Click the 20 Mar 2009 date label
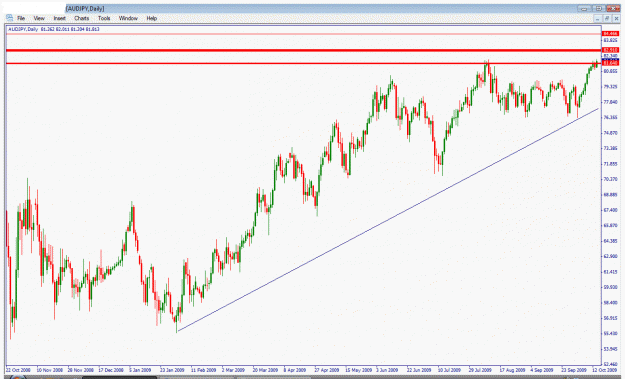Image resolution: width=625 pixels, height=379 pixels. pos(265,370)
